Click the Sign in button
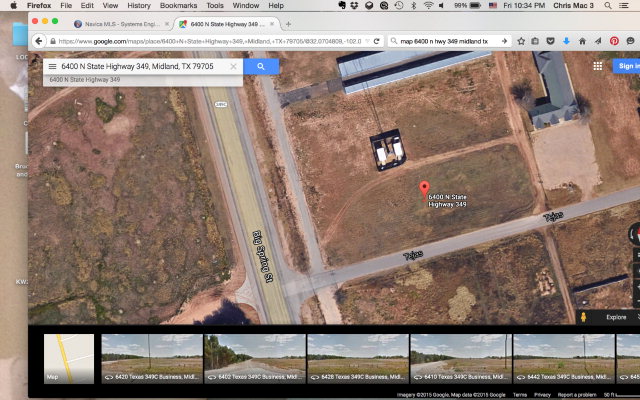The height and width of the screenshot is (400, 640). [627, 66]
